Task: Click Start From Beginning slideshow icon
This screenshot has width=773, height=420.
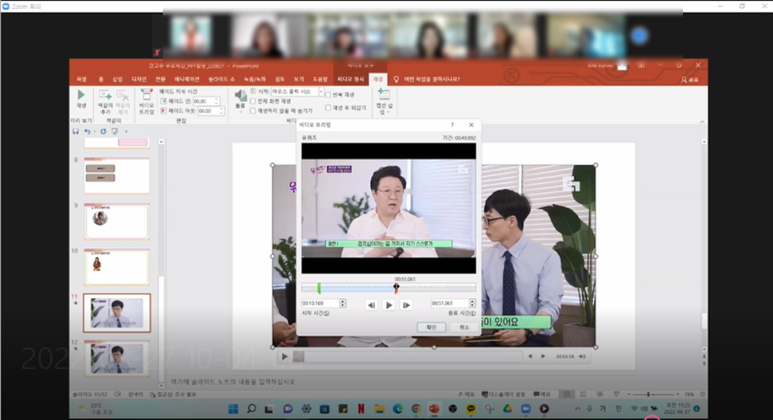Action: click(x=115, y=132)
